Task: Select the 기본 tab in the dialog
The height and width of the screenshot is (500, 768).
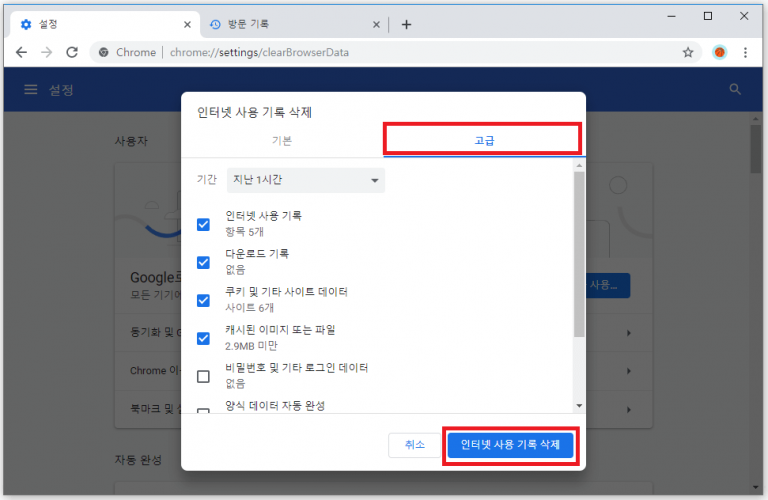Action: click(x=282, y=141)
